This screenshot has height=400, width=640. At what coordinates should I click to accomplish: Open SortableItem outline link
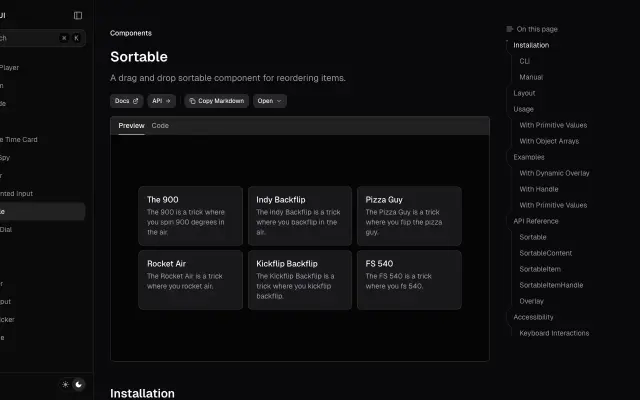(x=540, y=269)
